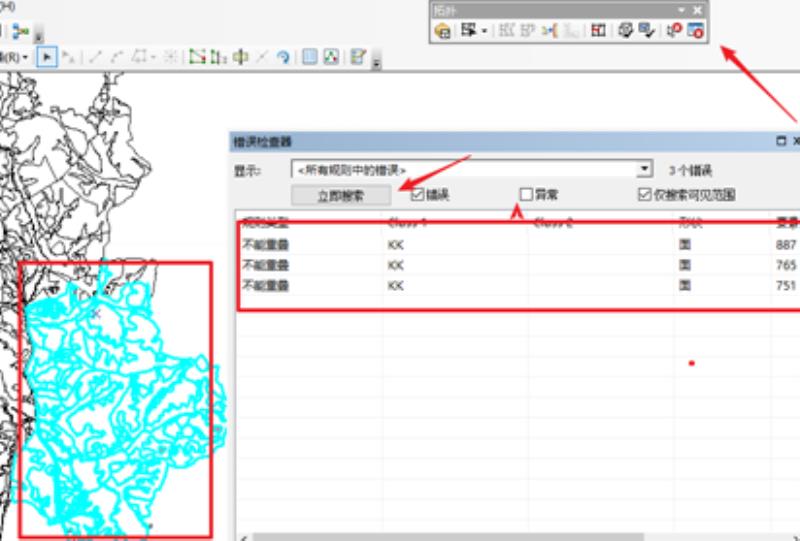Open Editor toolbar overflow options arrow
This screenshot has height=541, width=800.
coord(377,63)
